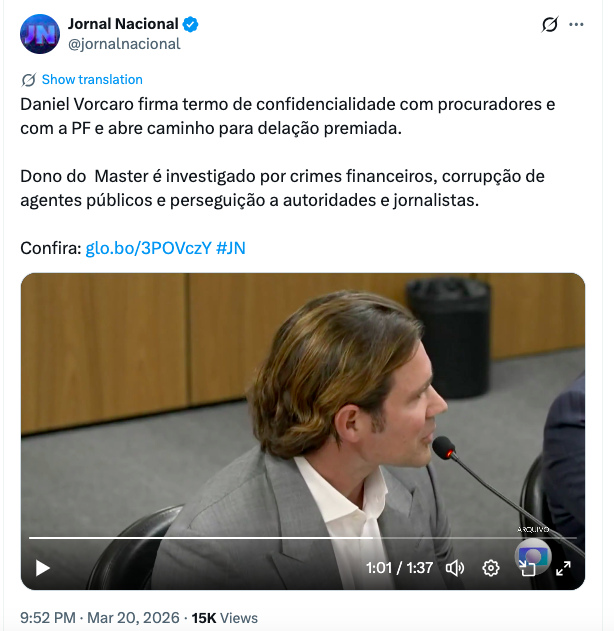Screen dimensions: 614x631
Task: Click the Grok icon at top right
Action: (549, 24)
